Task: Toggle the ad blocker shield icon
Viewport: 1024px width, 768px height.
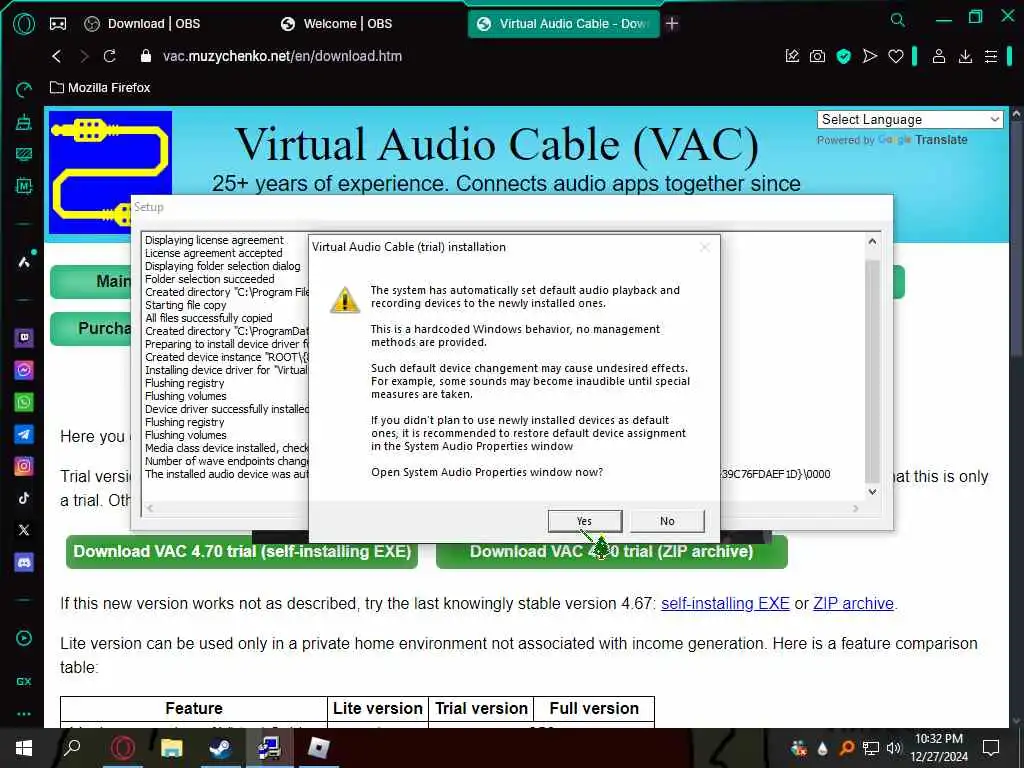Action: pos(844,56)
